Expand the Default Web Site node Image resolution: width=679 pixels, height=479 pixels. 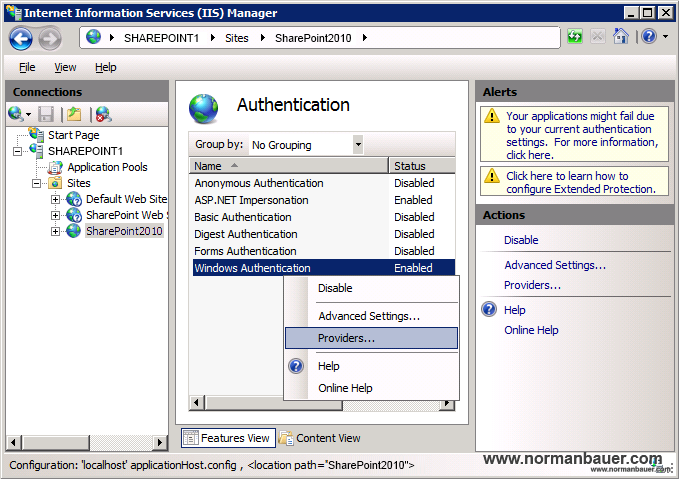coord(55,199)
